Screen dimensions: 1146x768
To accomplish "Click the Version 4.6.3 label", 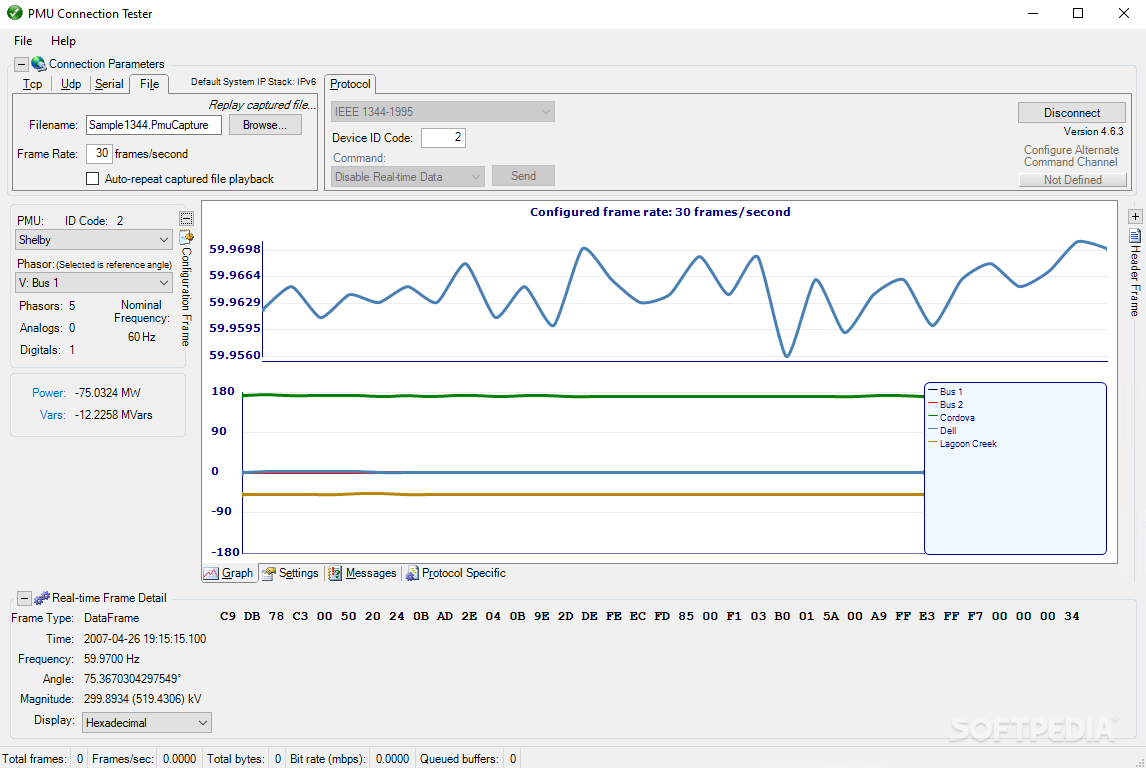I will (x=1093, y=132).
